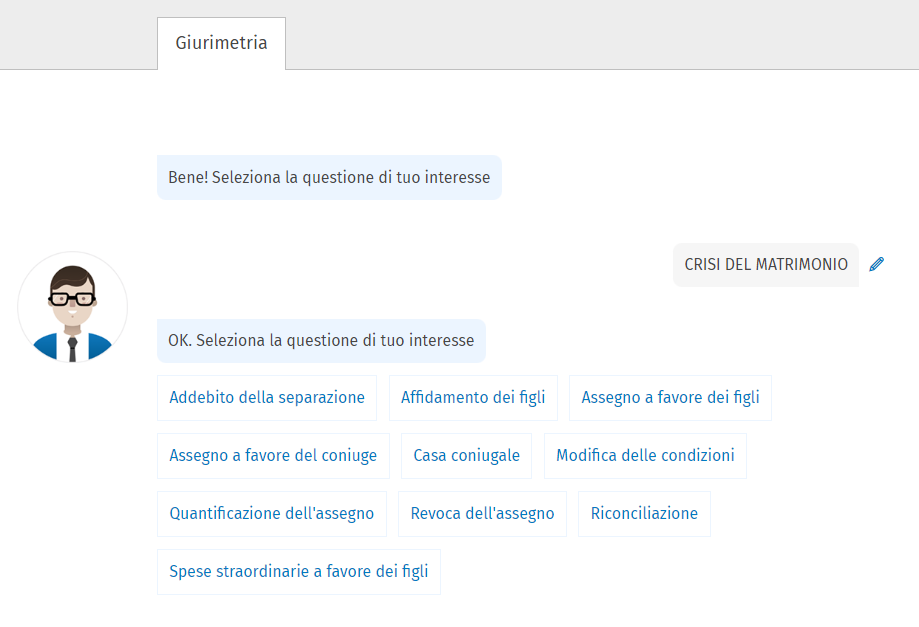This screenshot has width=919, height=627.
Task: Select the Riconciliazione option
Action: [x=644, y=514]
